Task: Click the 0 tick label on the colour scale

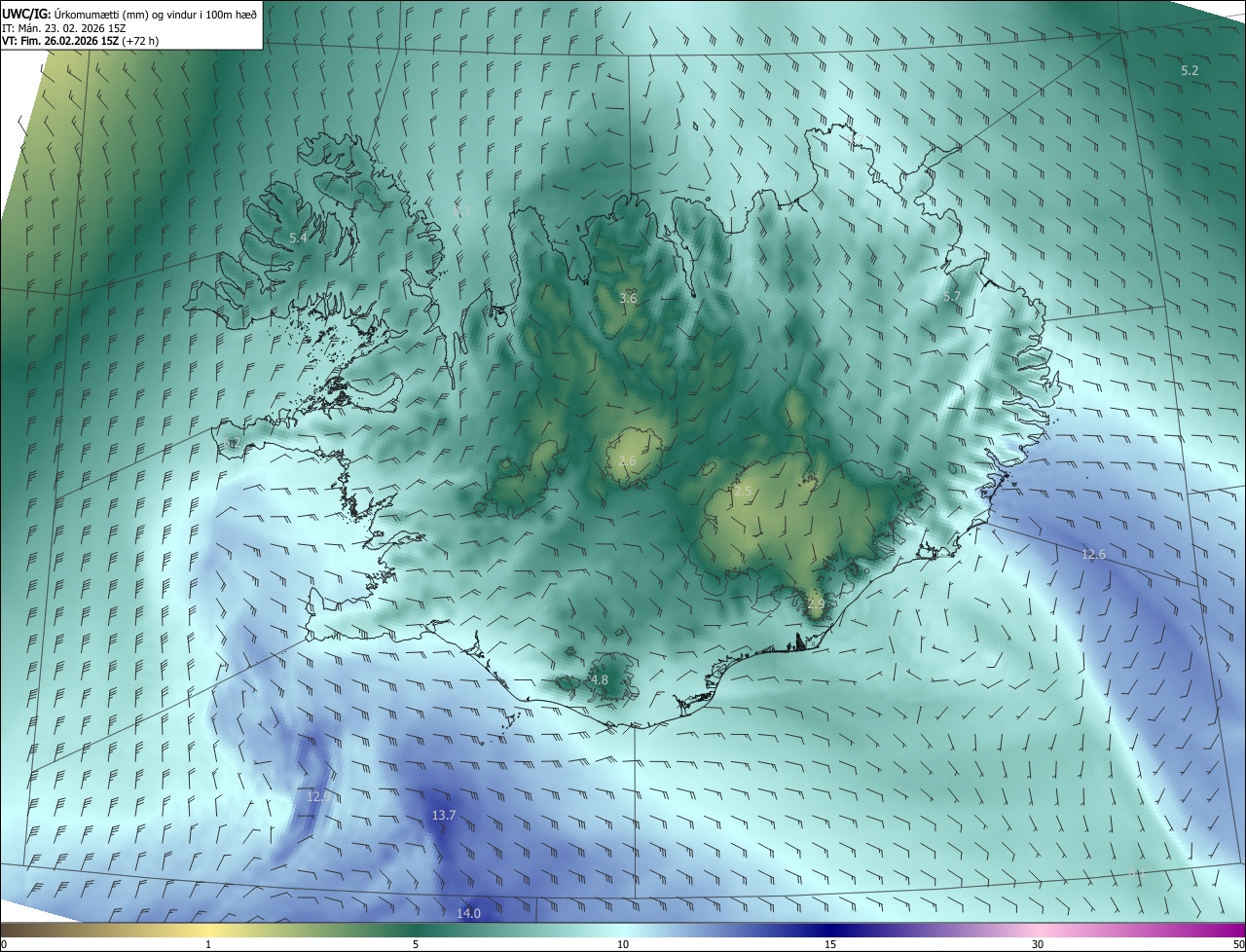Action: [x=4, y=944]
